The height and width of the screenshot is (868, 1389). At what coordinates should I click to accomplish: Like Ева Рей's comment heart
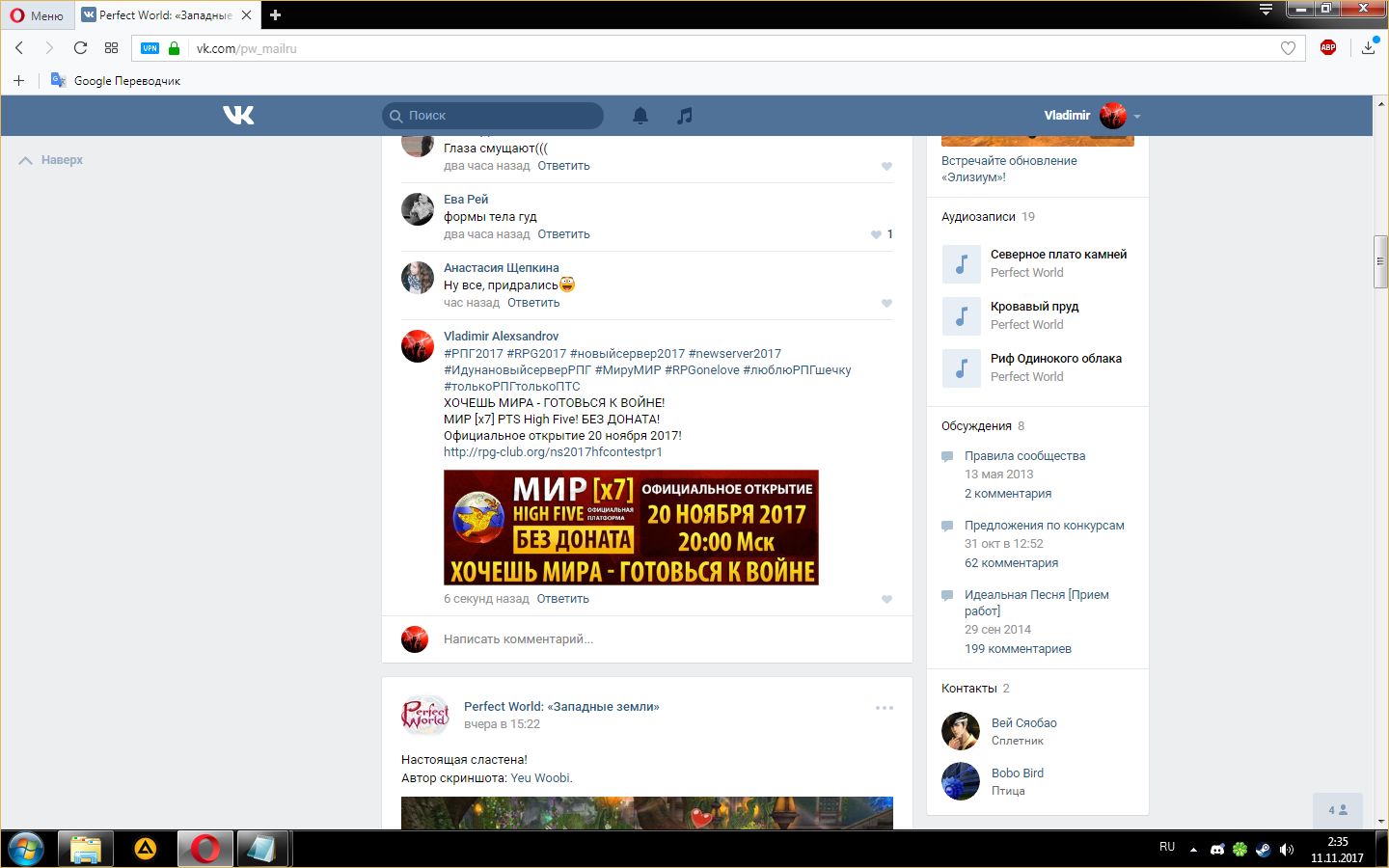876,234
